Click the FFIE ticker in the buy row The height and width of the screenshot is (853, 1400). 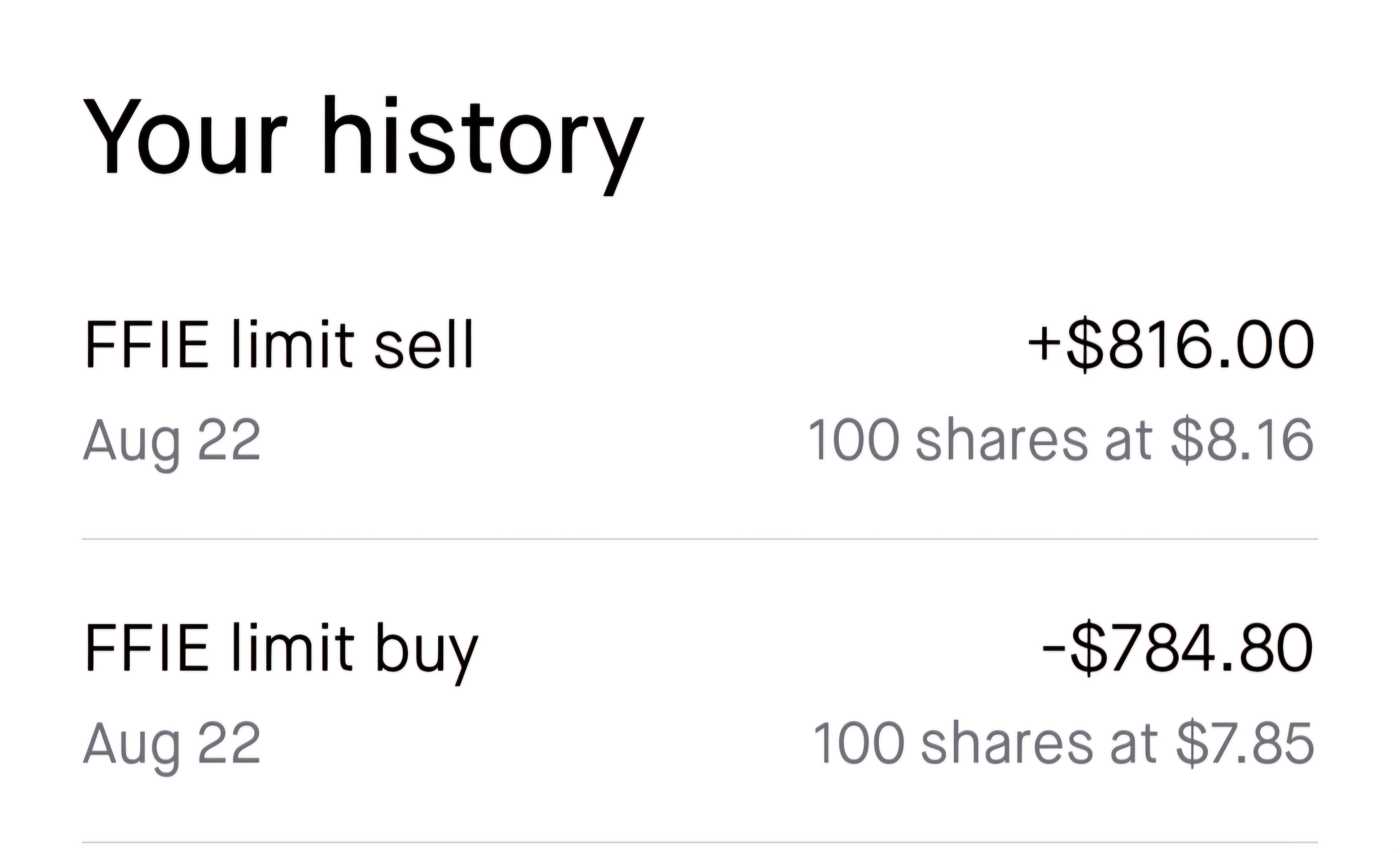pos(147,649)
